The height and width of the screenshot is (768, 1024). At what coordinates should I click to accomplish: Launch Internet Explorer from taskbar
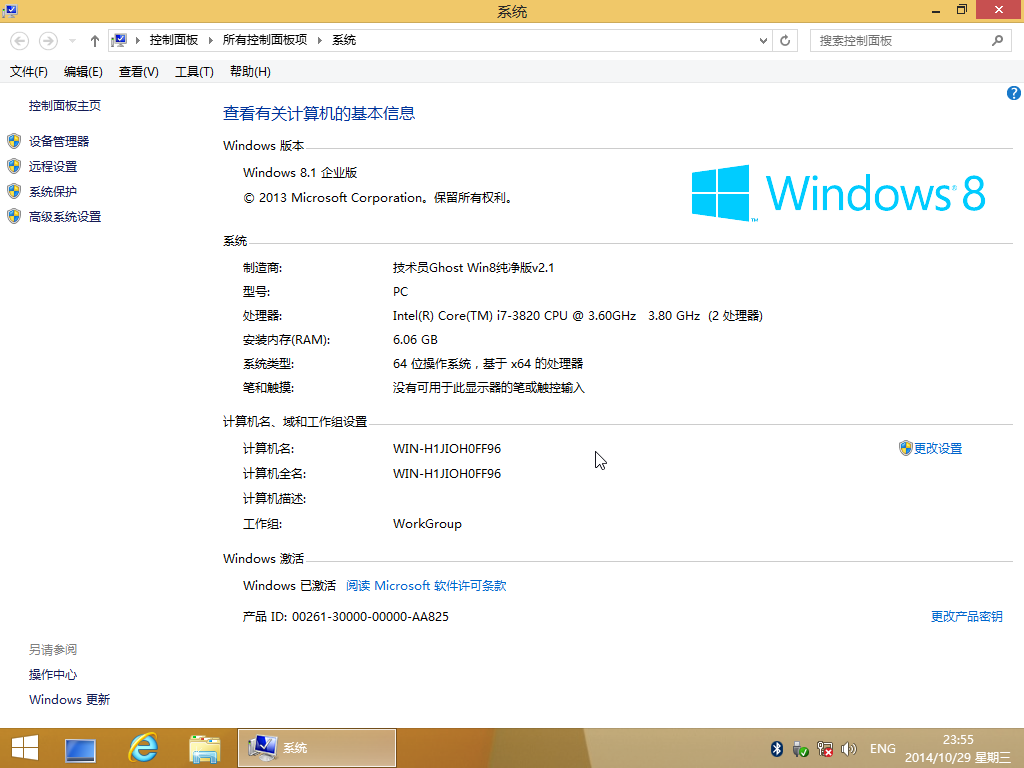[x=143, y=748]
